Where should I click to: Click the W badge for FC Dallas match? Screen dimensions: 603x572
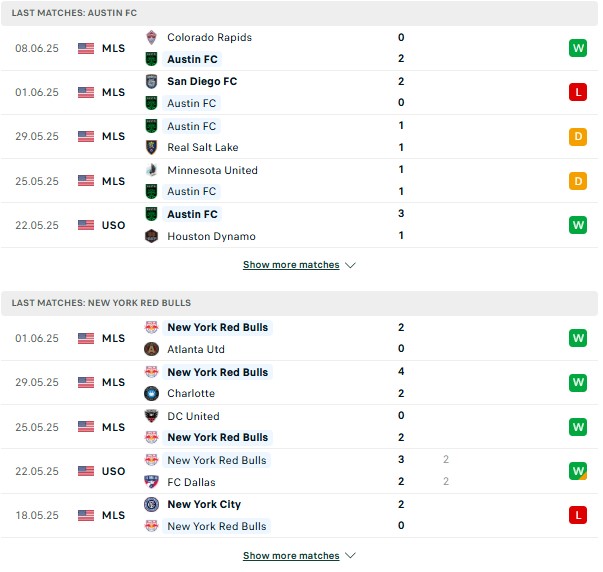pyautogui.click(x=578, y=471)
